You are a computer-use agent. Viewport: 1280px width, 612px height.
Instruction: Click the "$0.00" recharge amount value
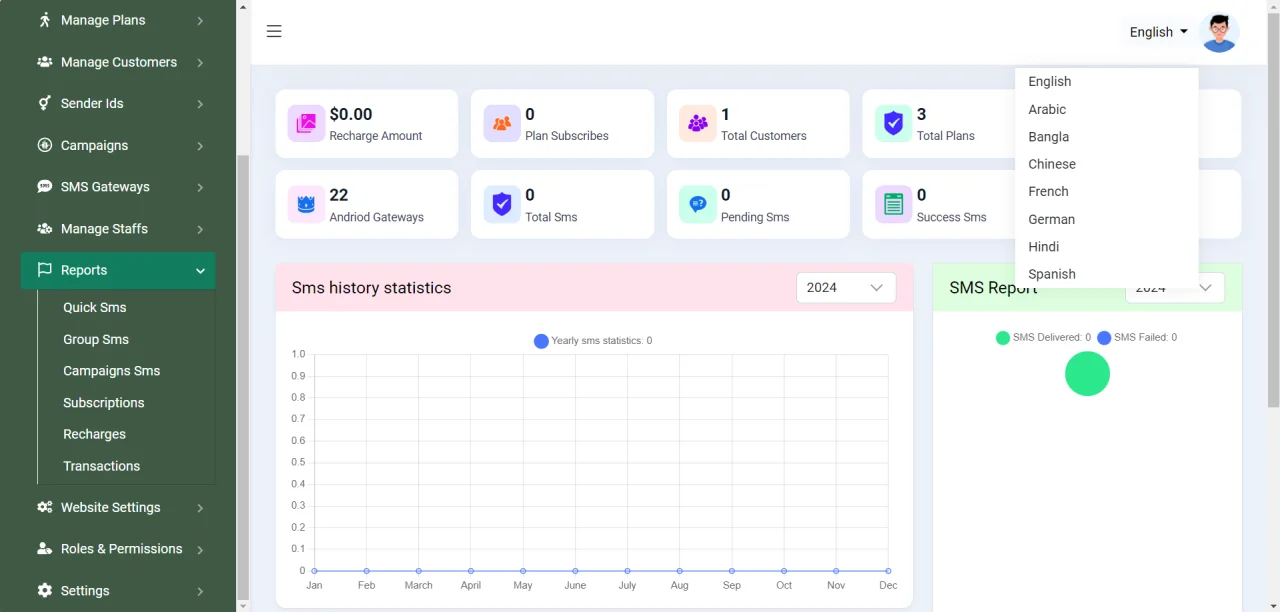tap(351, 114)
